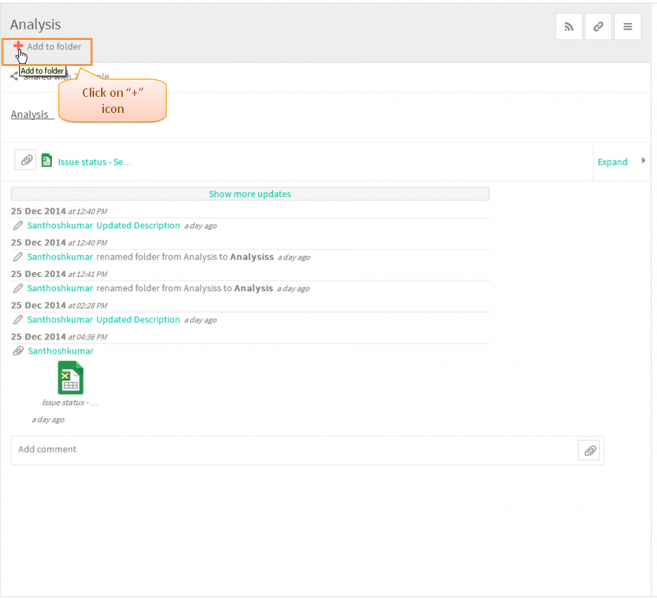657x599 pixels.
Task: Click the a day ago text under the thumbnail
Action: click(48, 420)
